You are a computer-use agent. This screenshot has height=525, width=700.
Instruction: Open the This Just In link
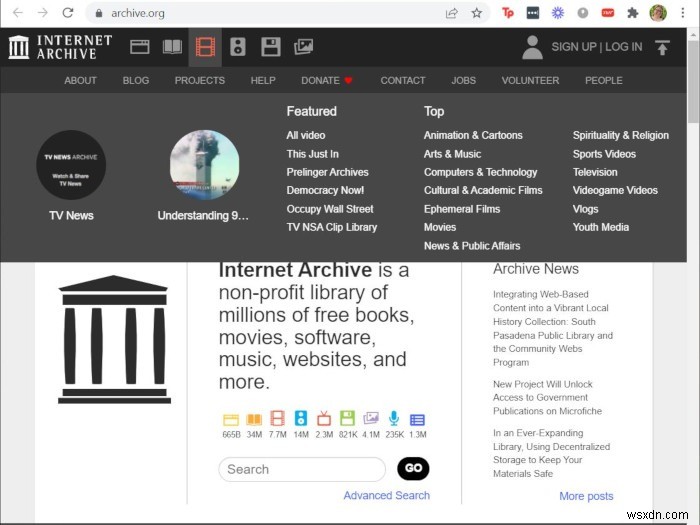[312, 154]
